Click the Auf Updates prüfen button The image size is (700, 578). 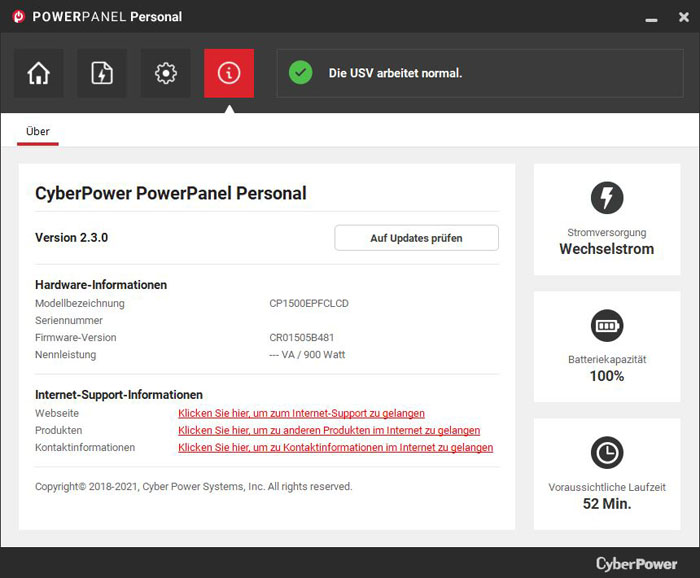[416, 238]
